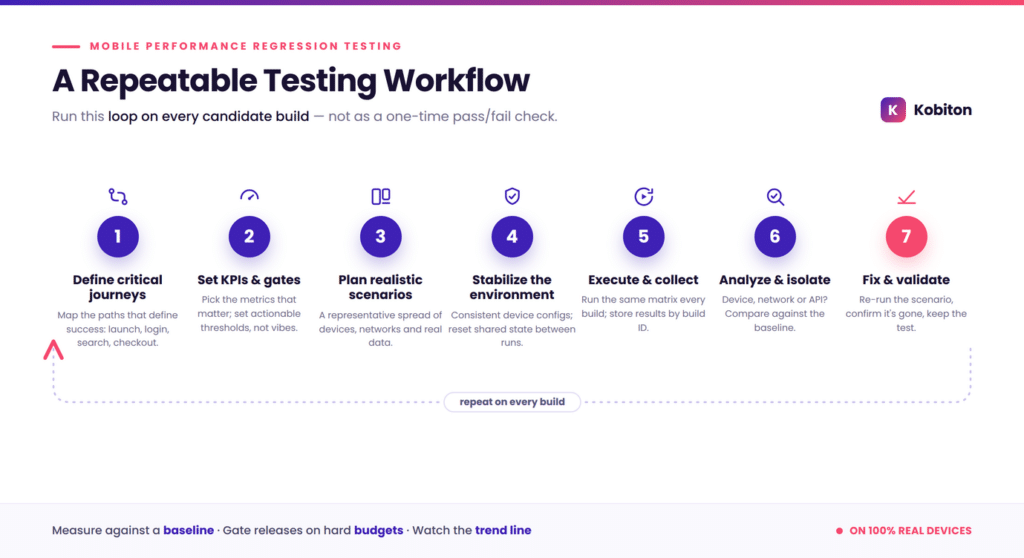Click the magnifier checkmark icon above step 6
1024x558 pixels.
[775, 197]
